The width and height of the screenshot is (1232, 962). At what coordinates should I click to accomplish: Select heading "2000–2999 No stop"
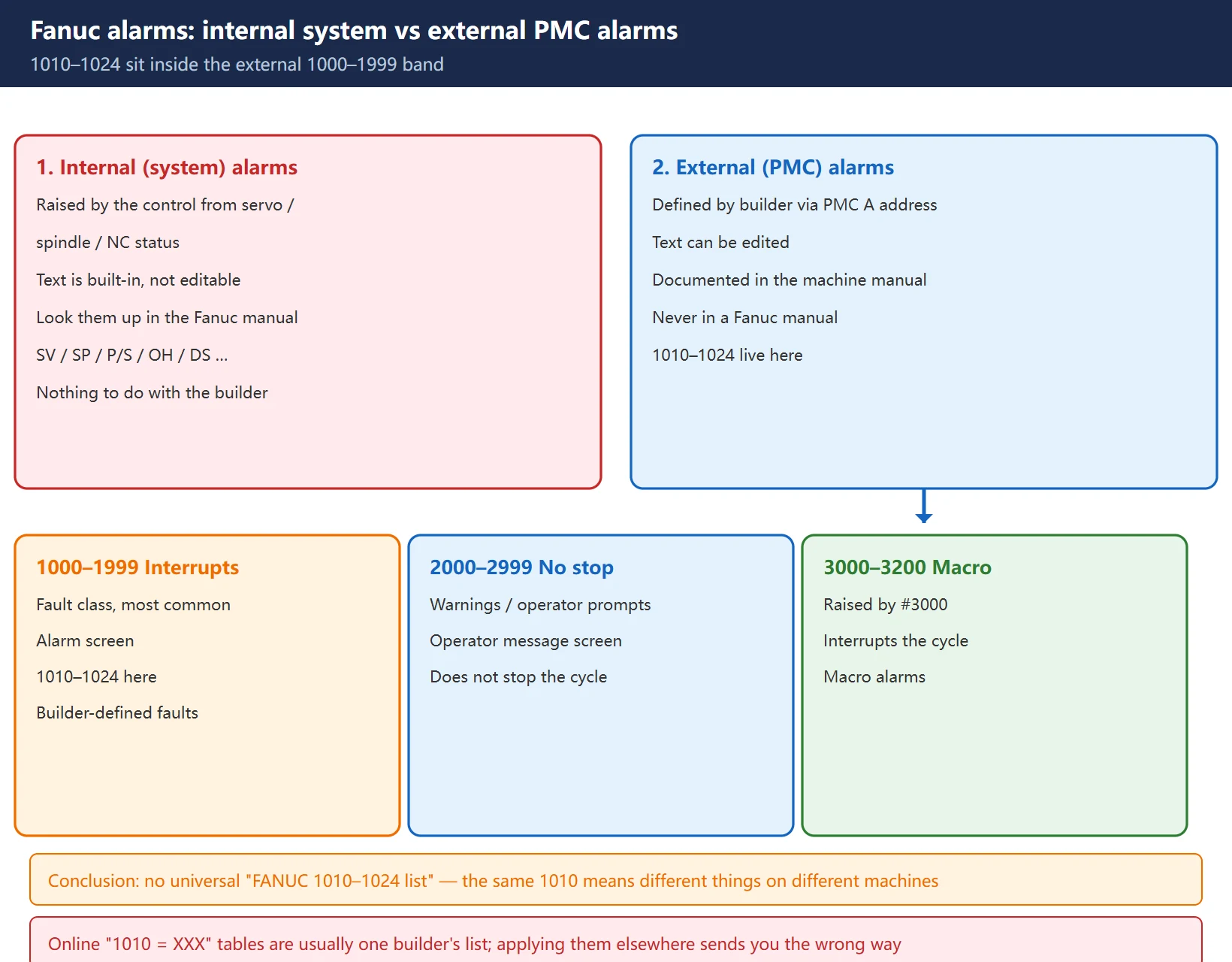pos(521,567)
